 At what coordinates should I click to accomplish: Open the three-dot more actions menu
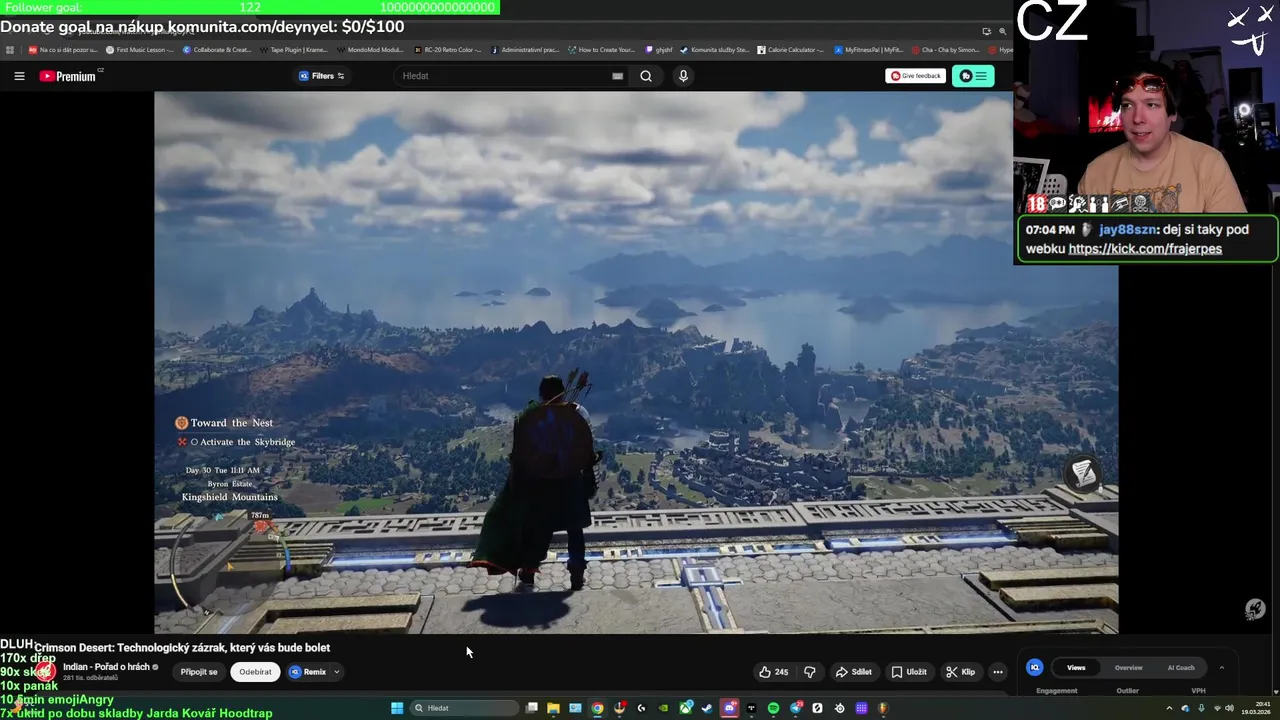[998, 672]
